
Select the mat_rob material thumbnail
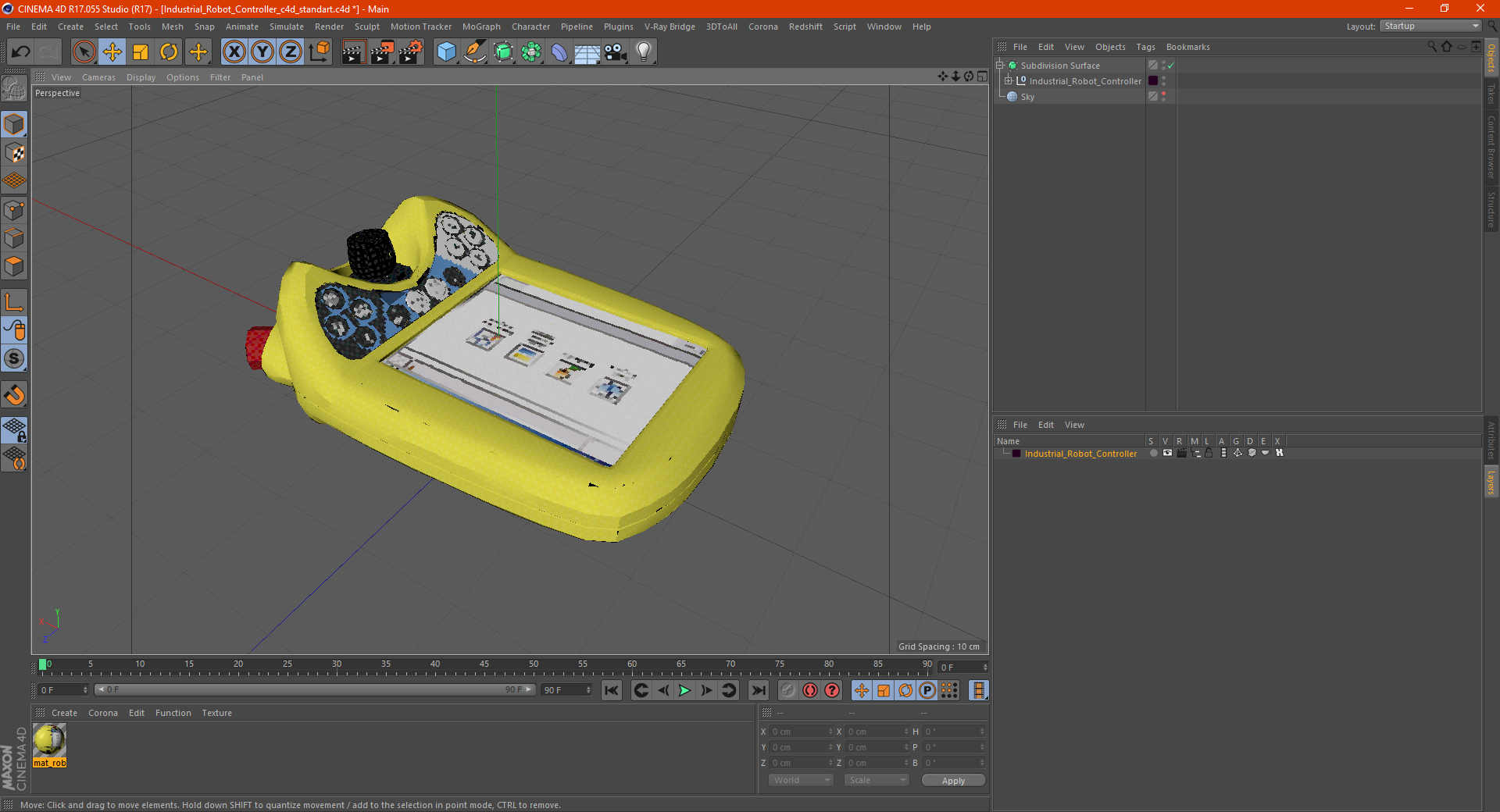50,740
